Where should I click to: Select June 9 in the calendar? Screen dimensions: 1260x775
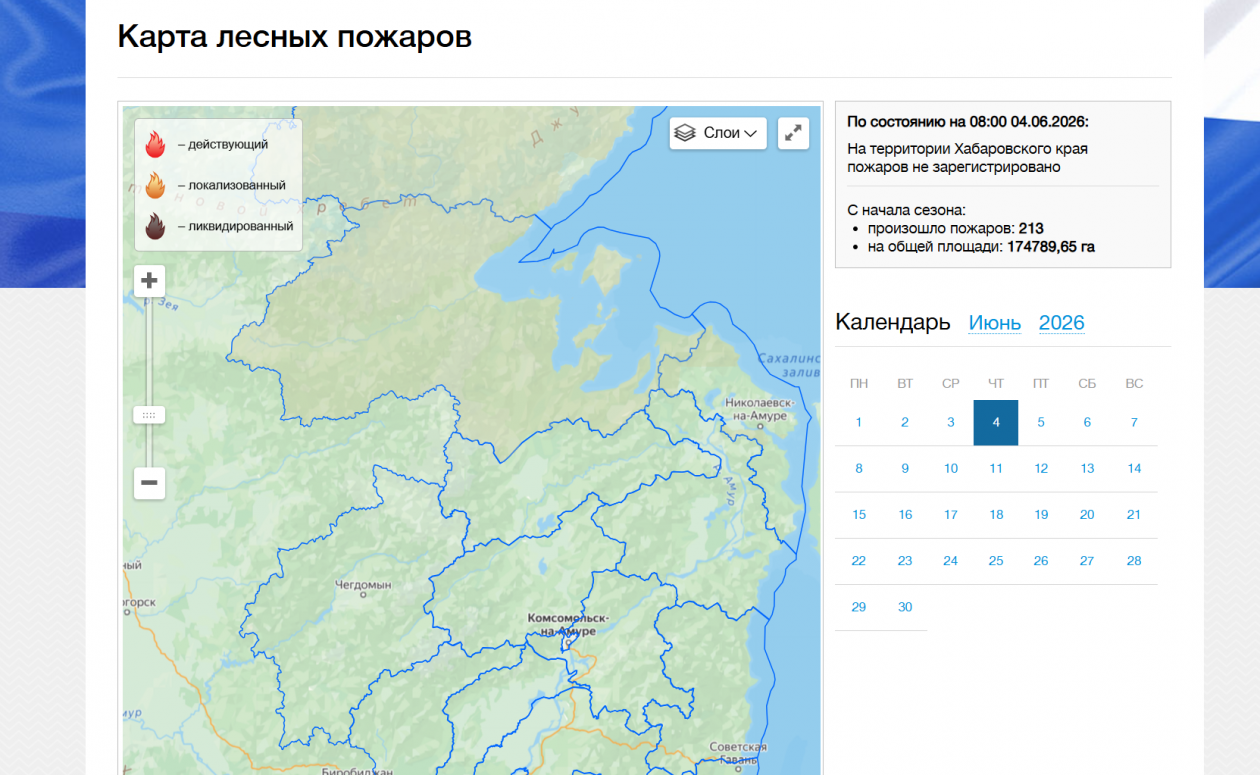point(905,468)
